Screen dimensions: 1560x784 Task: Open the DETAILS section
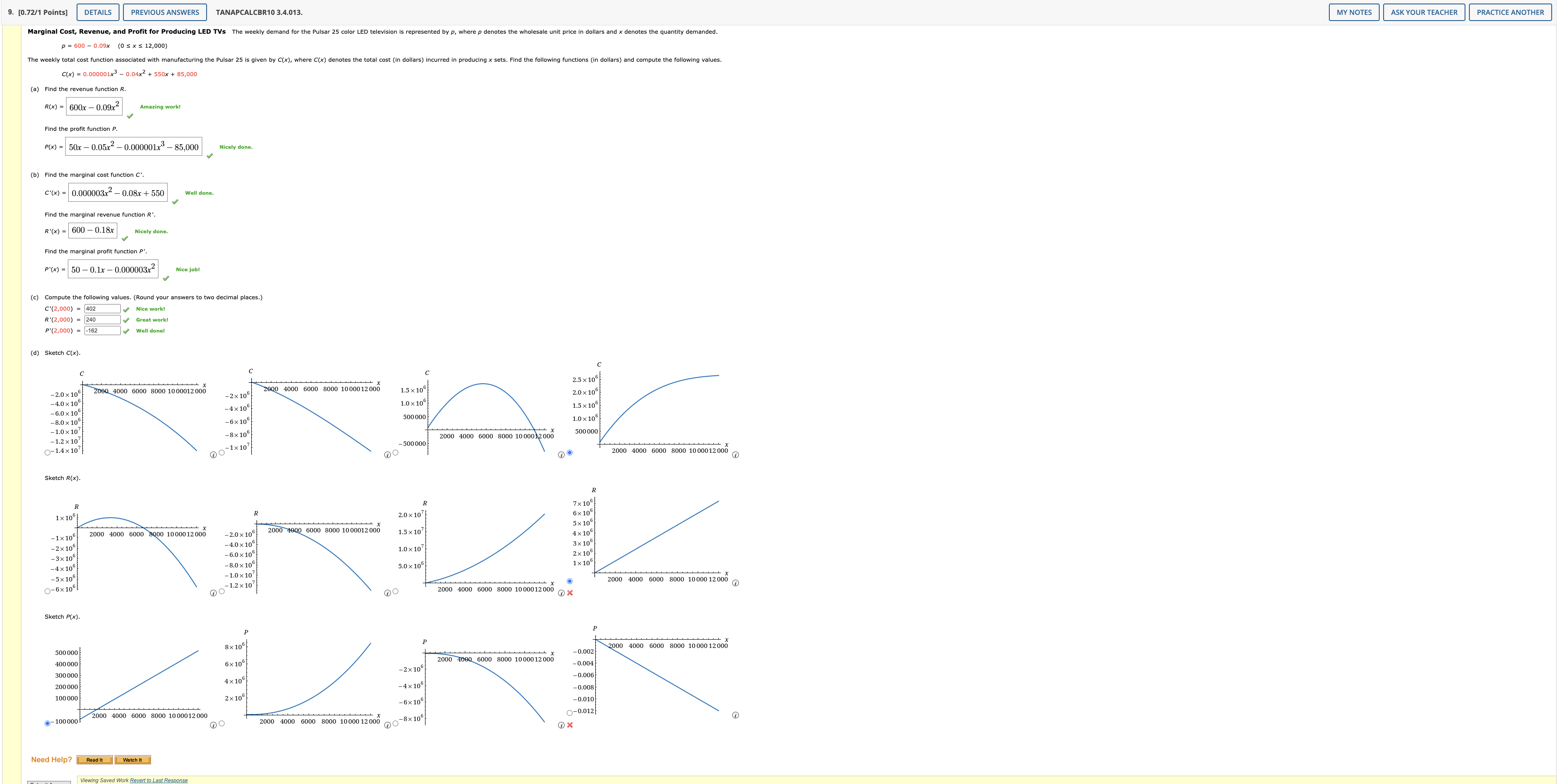[98, 12]
